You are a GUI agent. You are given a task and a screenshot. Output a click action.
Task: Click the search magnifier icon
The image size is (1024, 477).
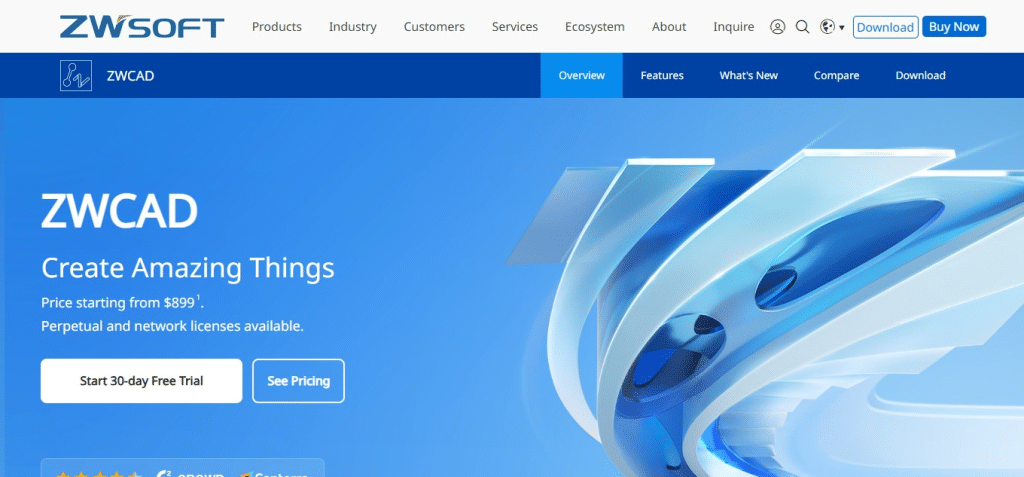(x=803, y=27)
